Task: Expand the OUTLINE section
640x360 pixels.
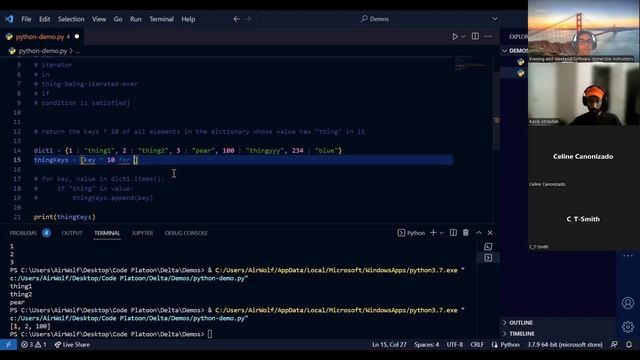Action: [521, 323]
